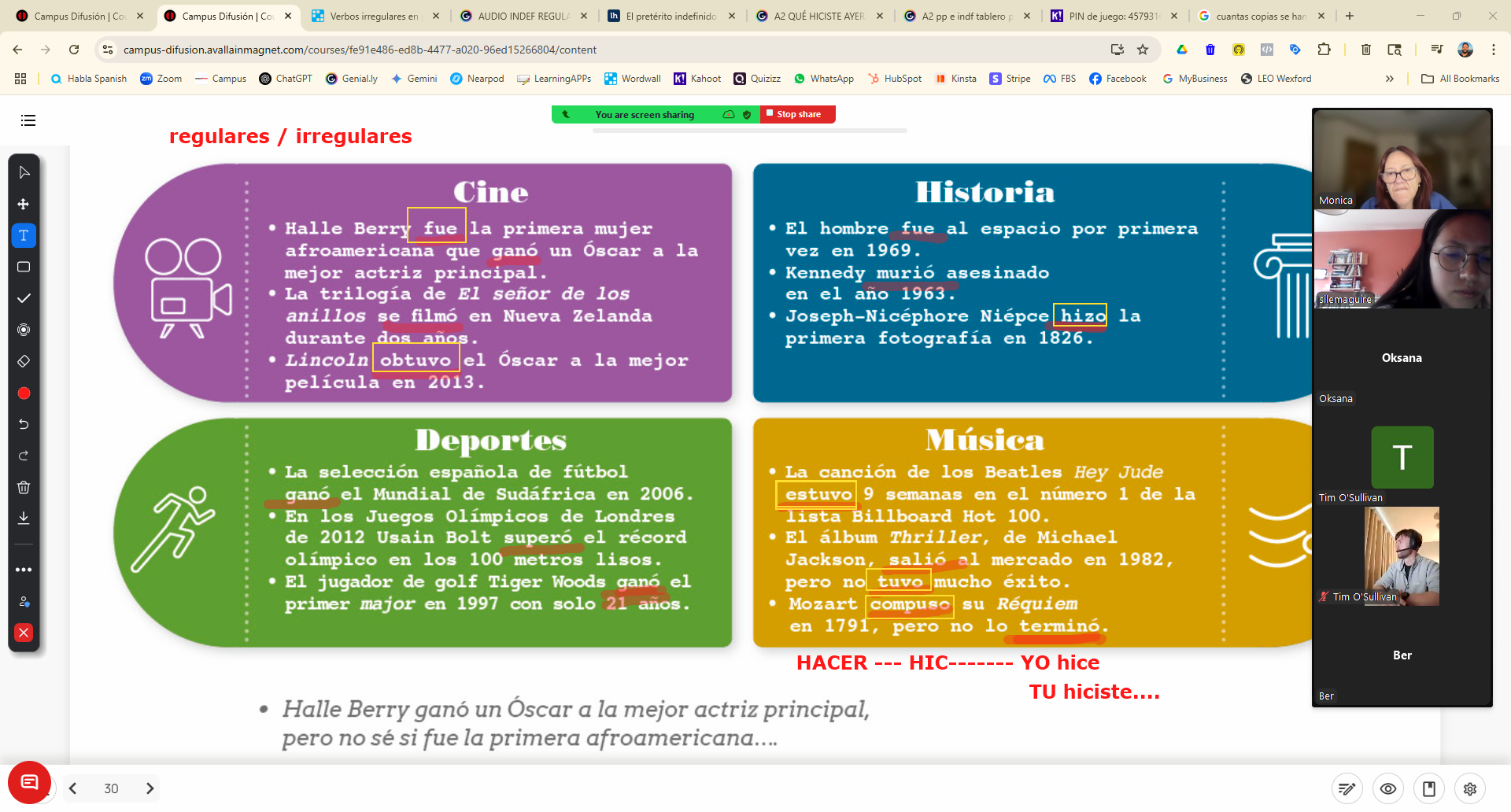Image resolution: width=1511 pixels, height=812 pixels.
Task: Open WhatsApp bookmark
Action: click(824, 79)
